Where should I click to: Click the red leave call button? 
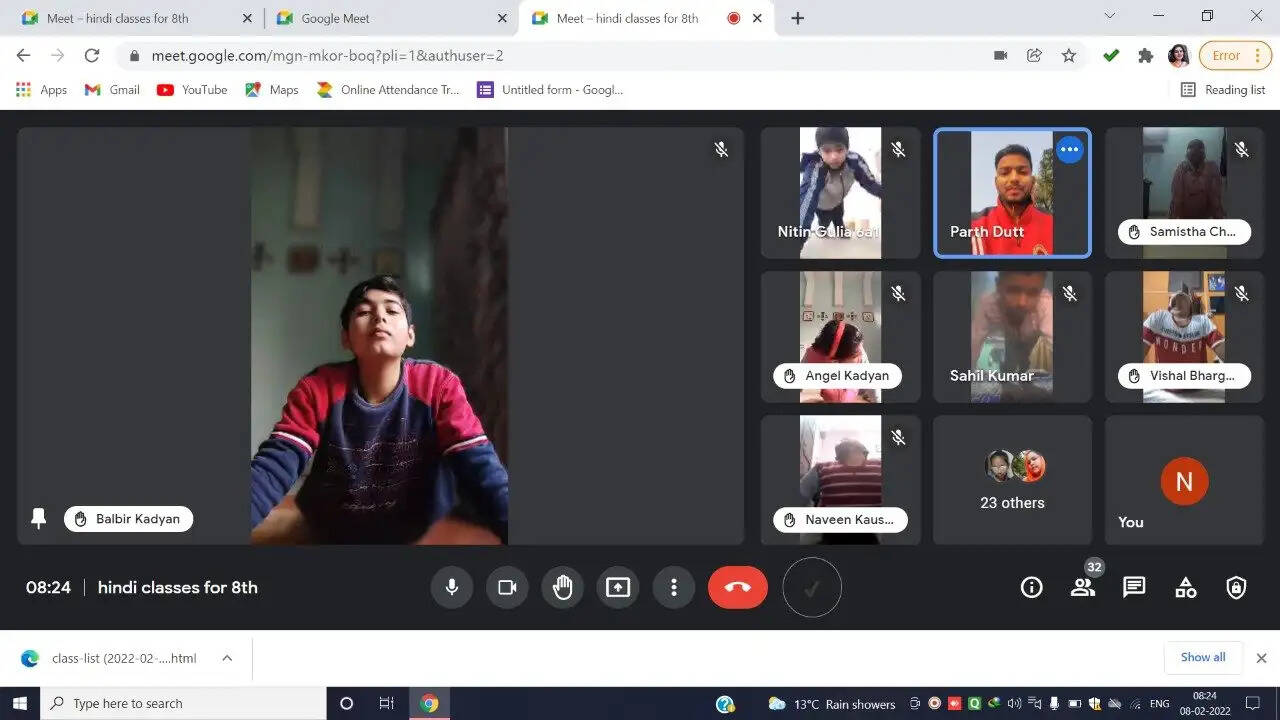(738, 587)
